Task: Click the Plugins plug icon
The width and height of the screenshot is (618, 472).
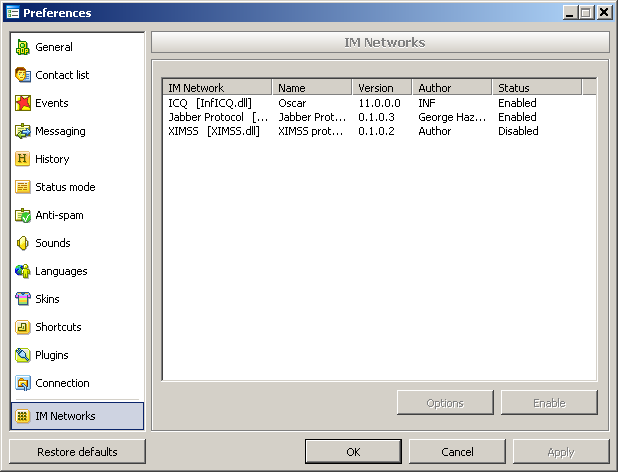Action: click(x=22, y=355)
